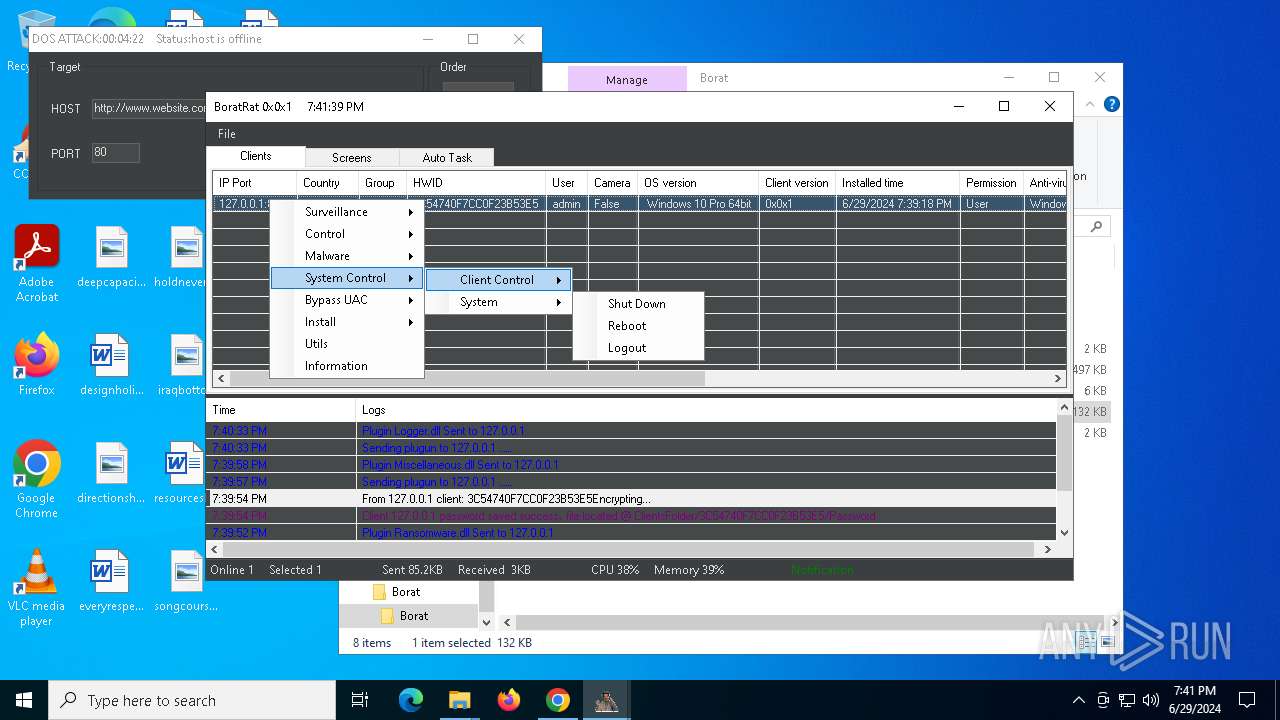Open Firefox desktop shortcut
The height and width of the screenshot is (720, 1280).
coord(37,364)
